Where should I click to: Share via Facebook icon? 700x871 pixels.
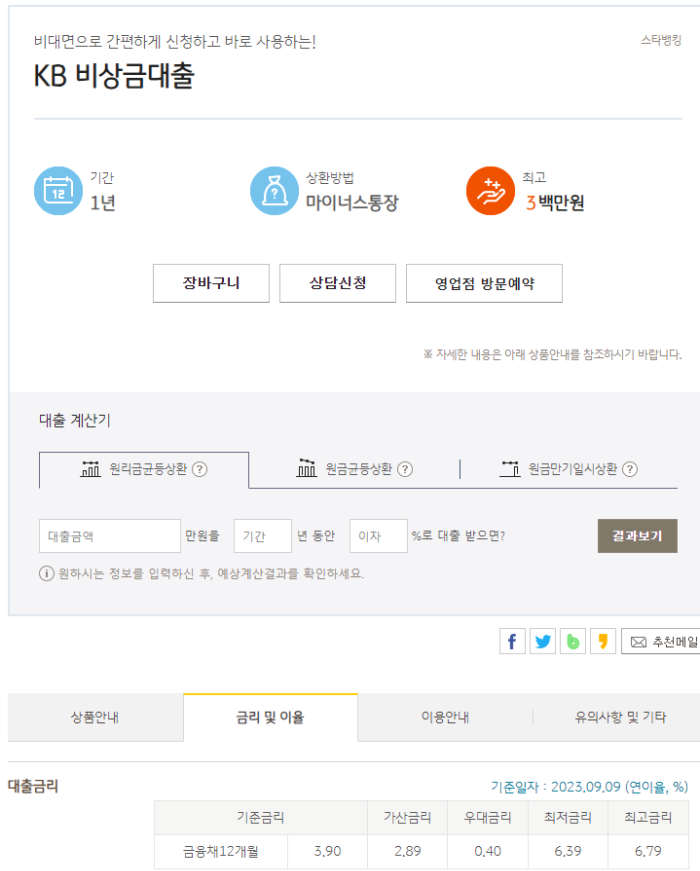(512, 642)
